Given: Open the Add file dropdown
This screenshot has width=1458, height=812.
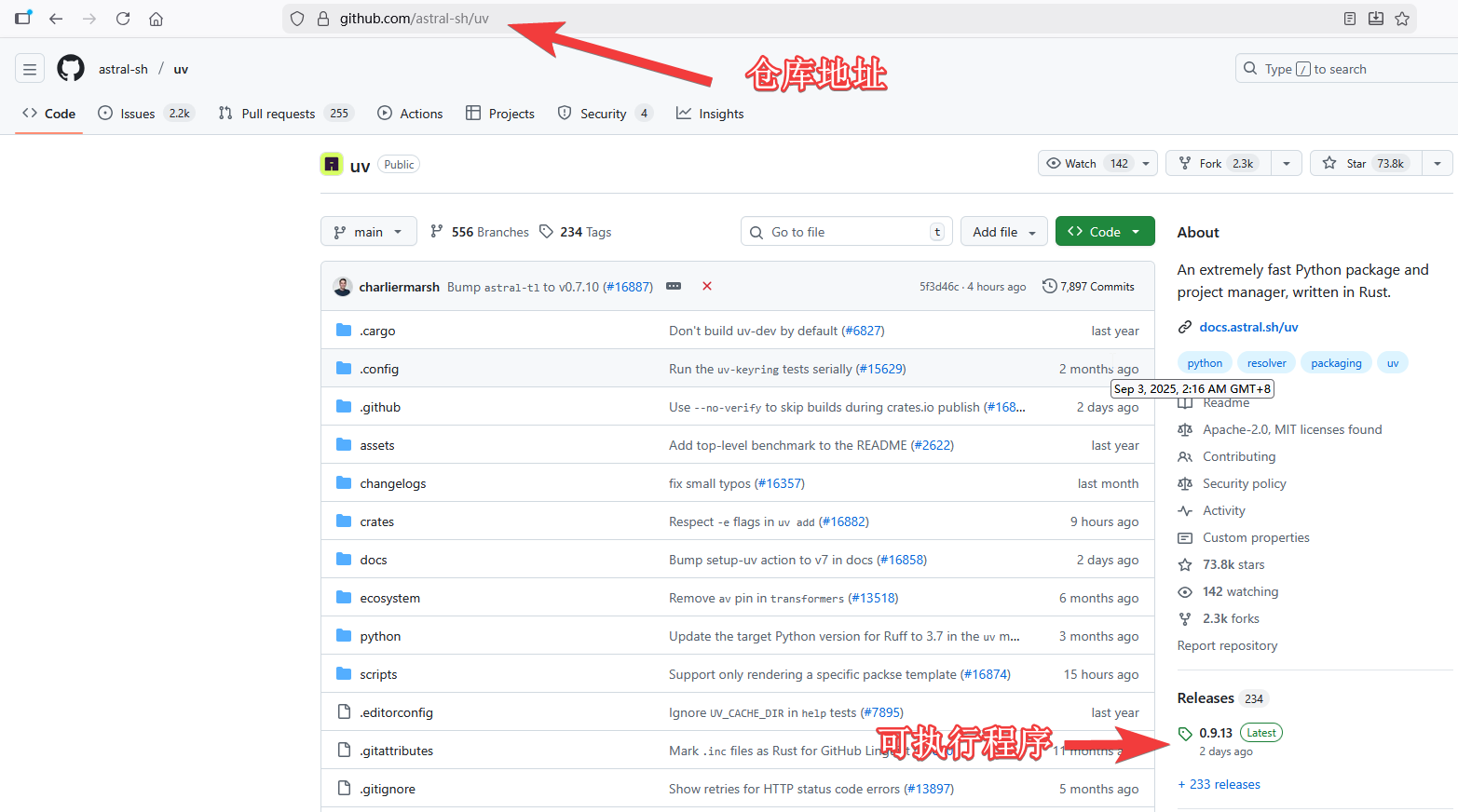Looking at the screenshot, I should pos(1004,232).
